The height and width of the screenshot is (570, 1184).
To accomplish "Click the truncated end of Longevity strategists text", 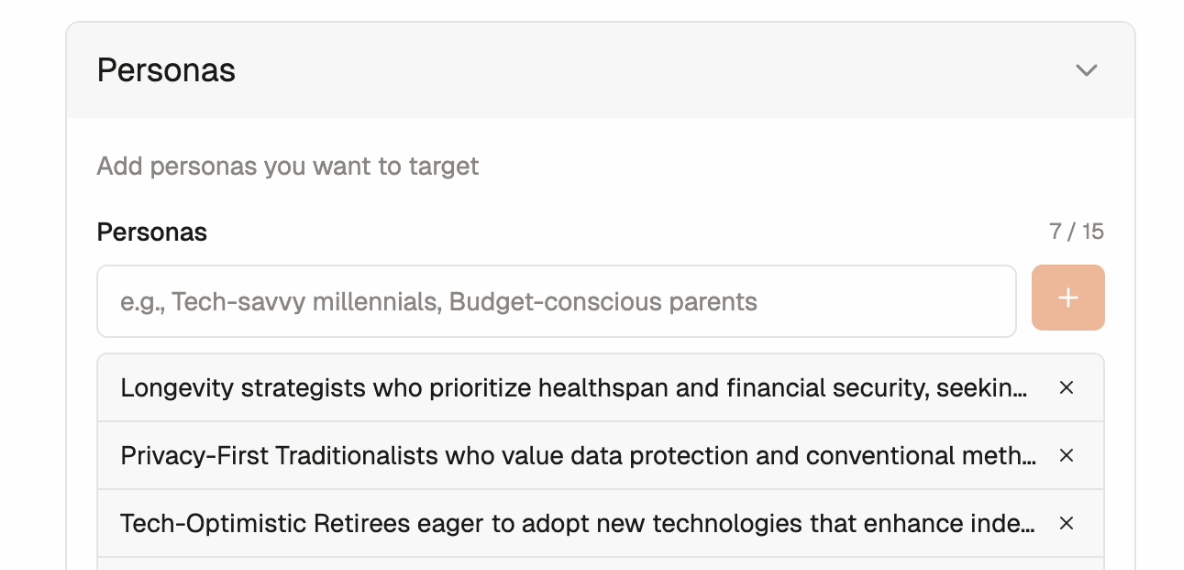I will [x=1000, y=388].
